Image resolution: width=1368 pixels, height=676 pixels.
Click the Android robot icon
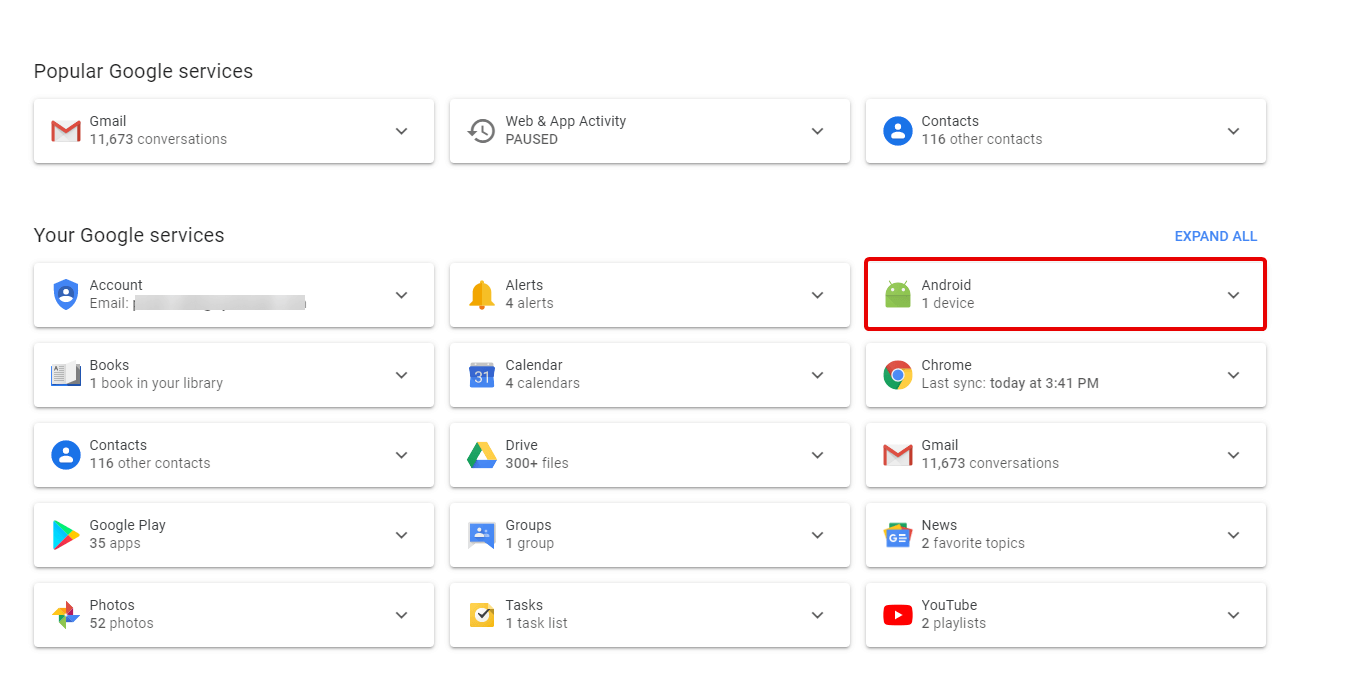coord(897,294)
